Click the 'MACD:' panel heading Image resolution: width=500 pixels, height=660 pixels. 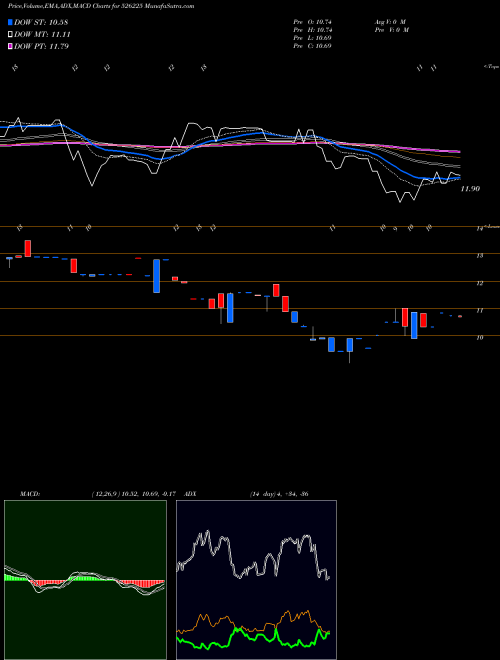tap(29, 494)
